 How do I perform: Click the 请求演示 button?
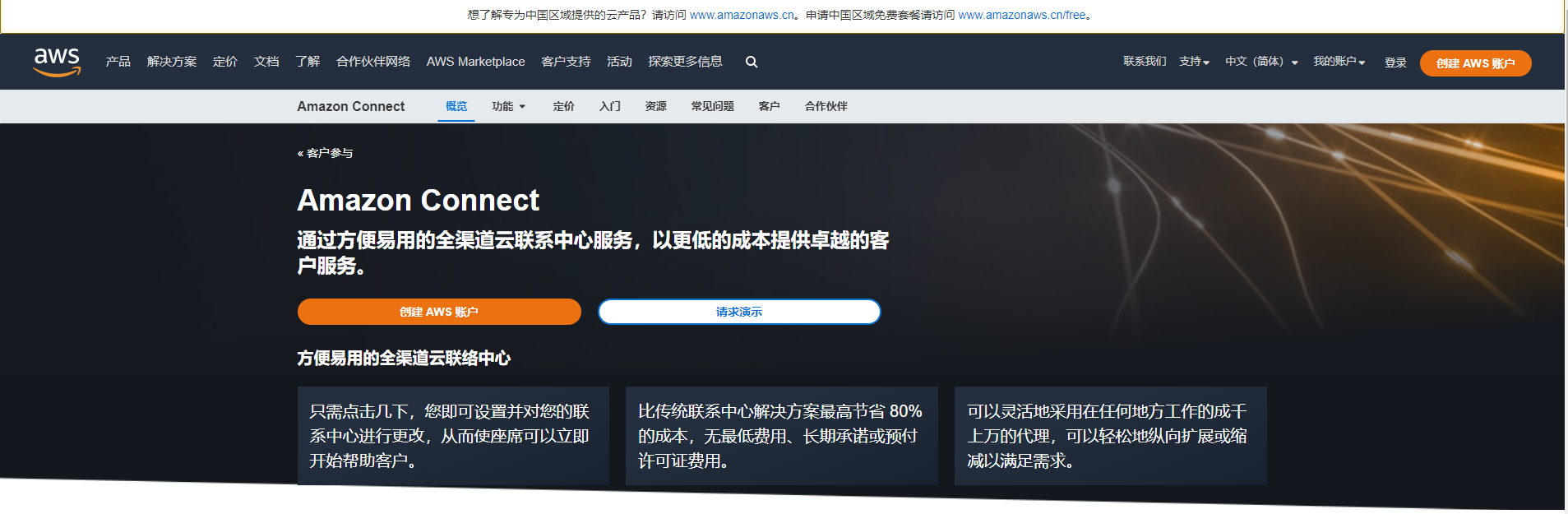pos(739,312)
